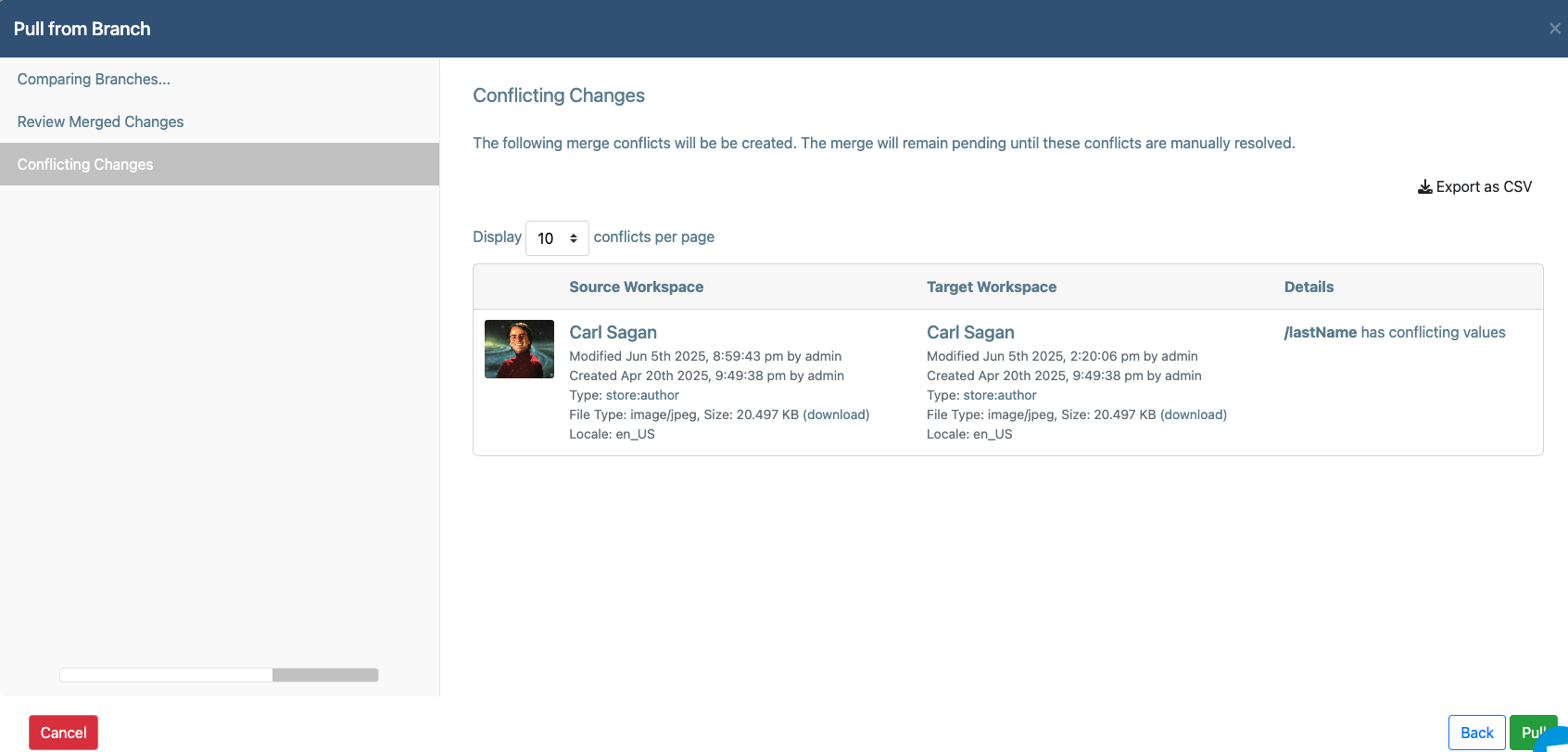Go to Review Merged Changes step
The width and height of the screenshot is (1568, 752).
pyautogui.click(x=100, y=121)
